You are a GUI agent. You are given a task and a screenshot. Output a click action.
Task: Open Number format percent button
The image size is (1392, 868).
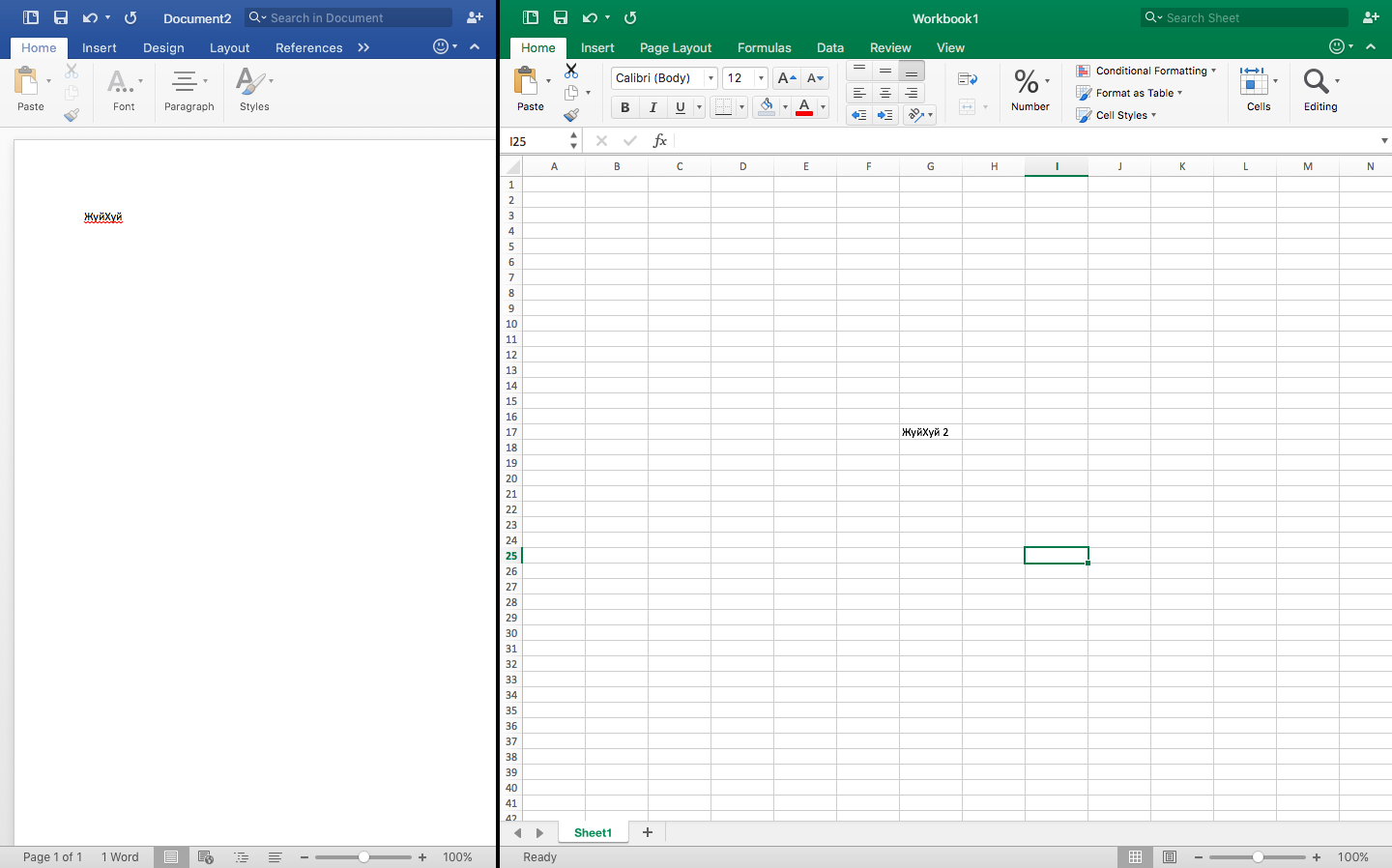tap(1030, 91)
